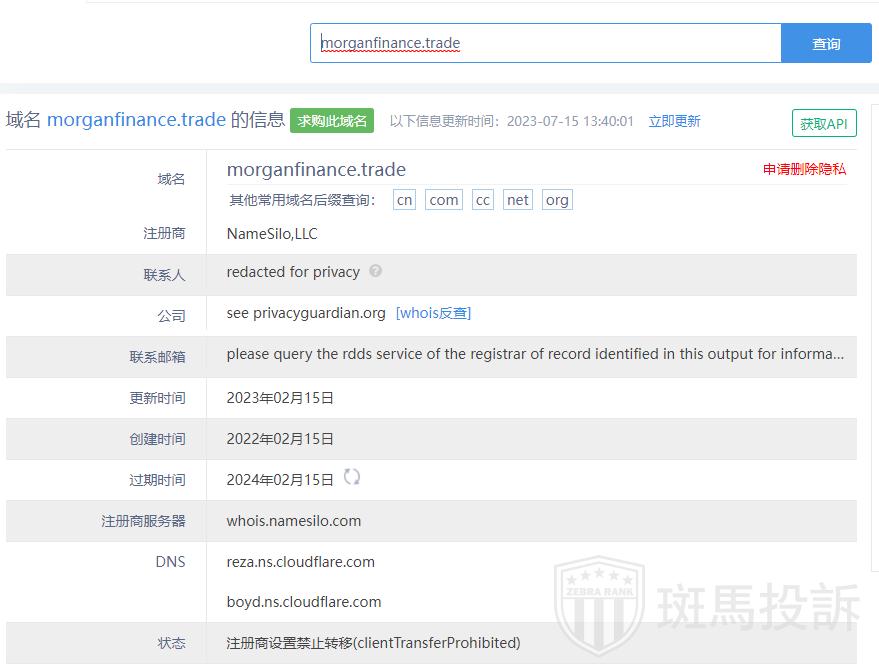Select the org suffix query box
Screen dimensions: 879x669
(557, 200)
